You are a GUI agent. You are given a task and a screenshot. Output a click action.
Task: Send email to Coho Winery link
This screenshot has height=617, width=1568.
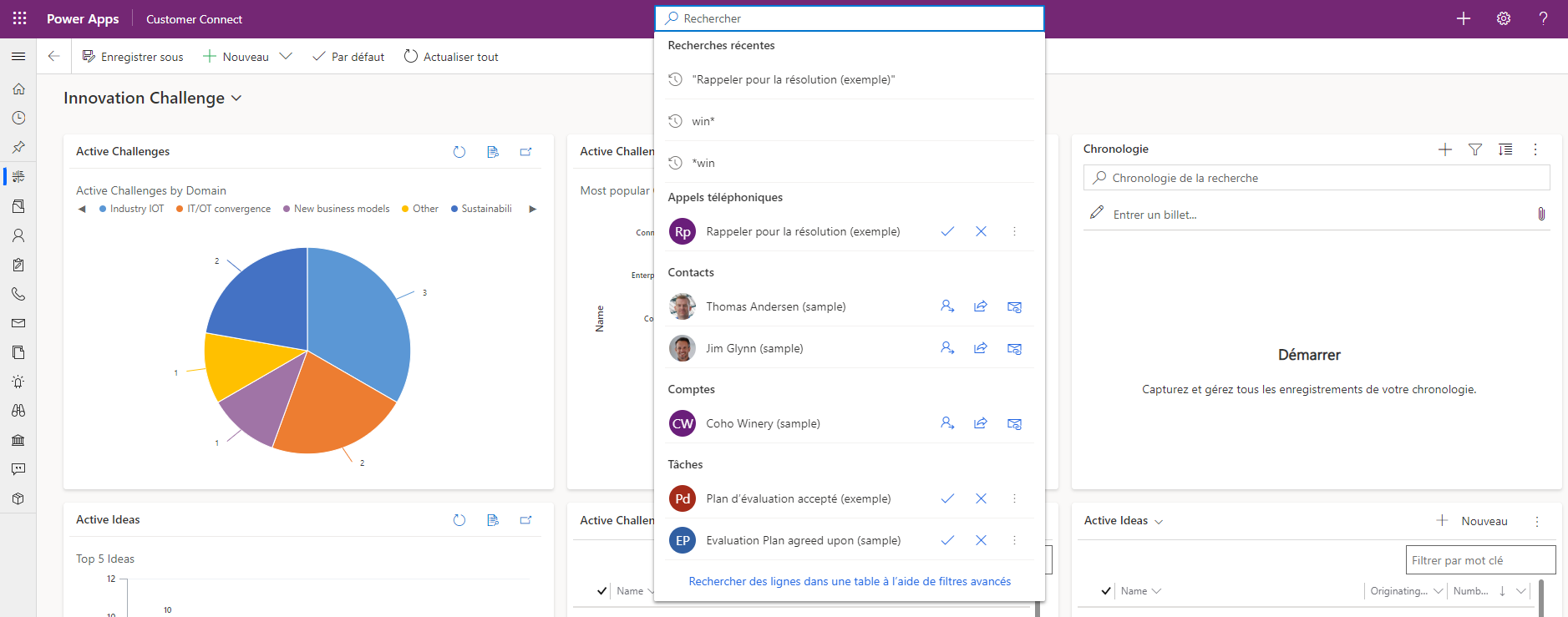[x=1014, y=423]
